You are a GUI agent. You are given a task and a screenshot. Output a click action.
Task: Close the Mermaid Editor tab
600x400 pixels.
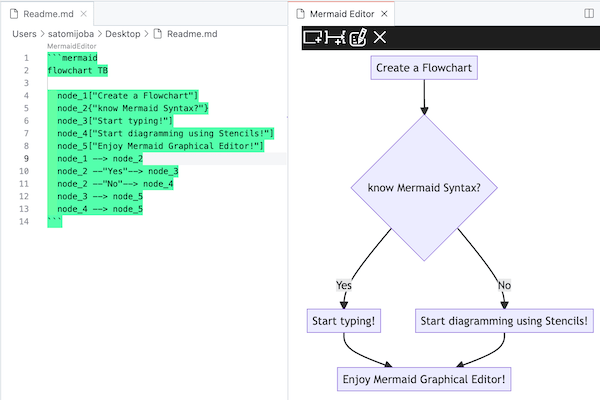385,14
